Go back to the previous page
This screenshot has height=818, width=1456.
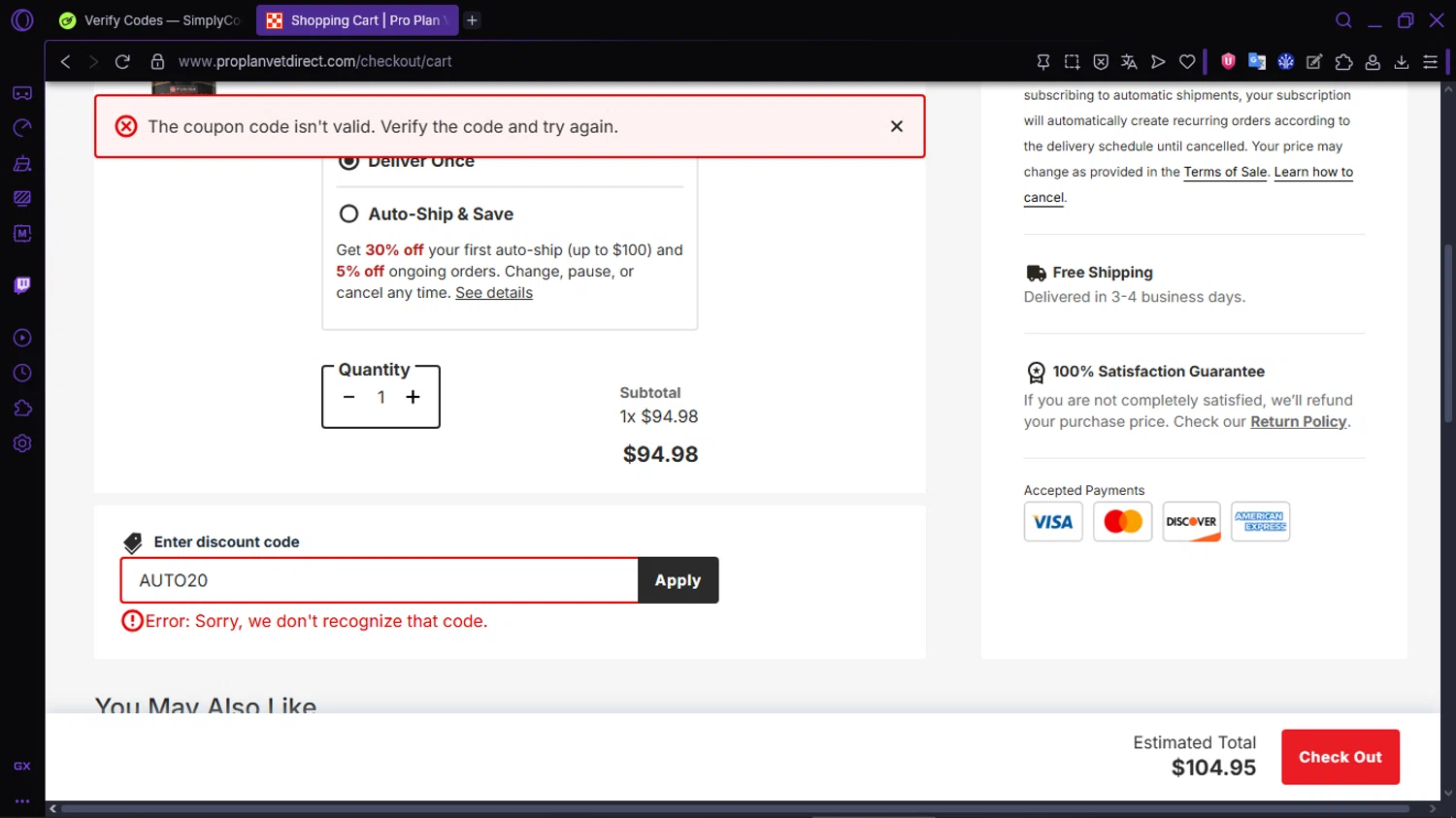[65, 61]
